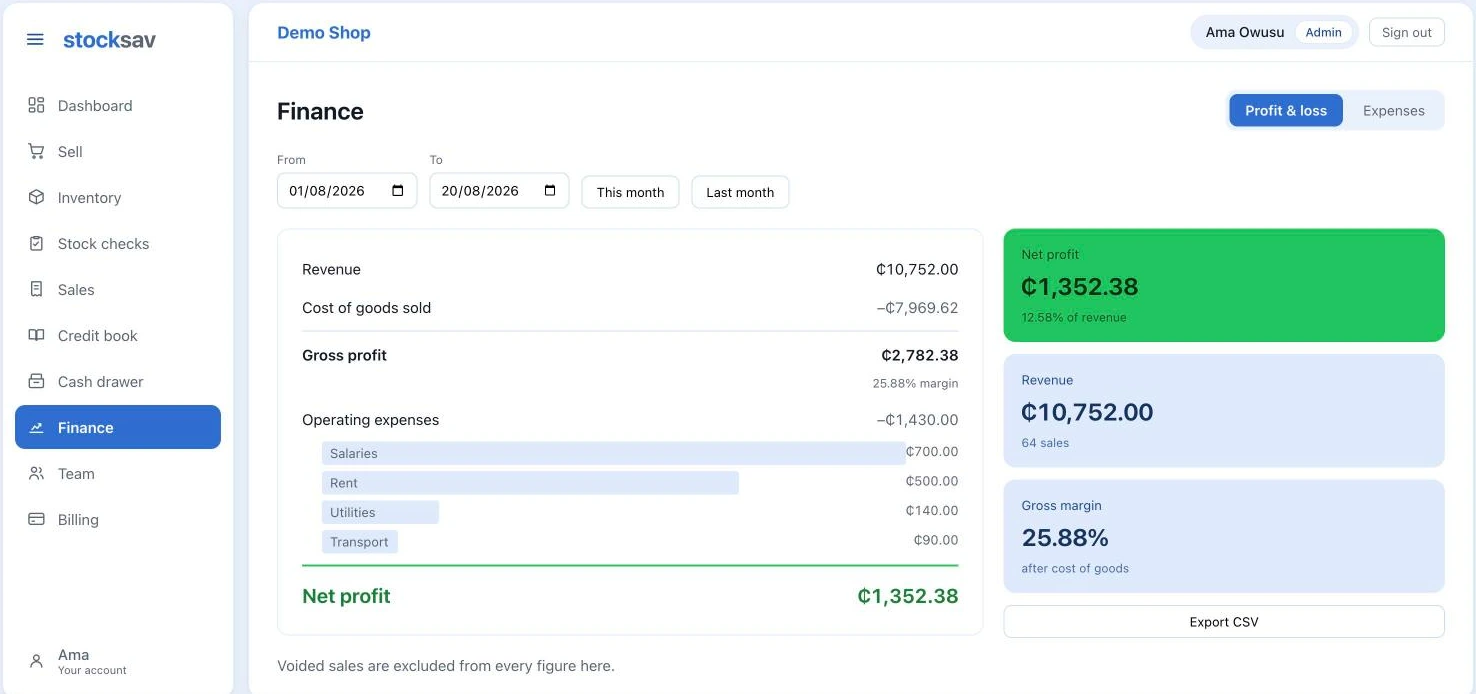Click the Gross margin summary card

tap(1224, 536)
